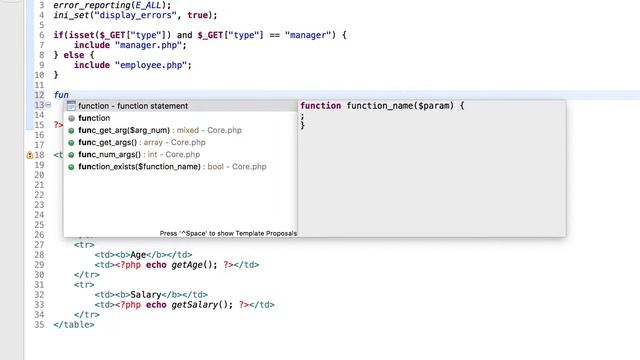Select 'function - function statement' template proposal

(x=181, y=106)
